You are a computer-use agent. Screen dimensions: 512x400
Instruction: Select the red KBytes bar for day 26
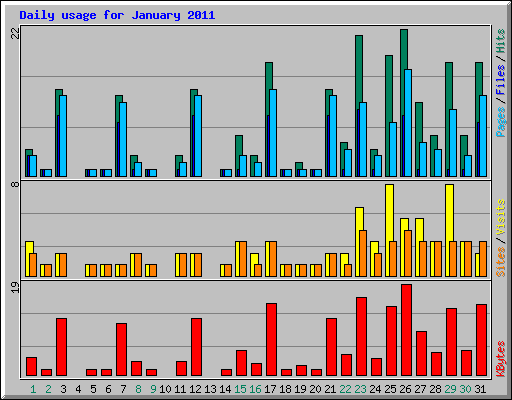click(406, 330)
